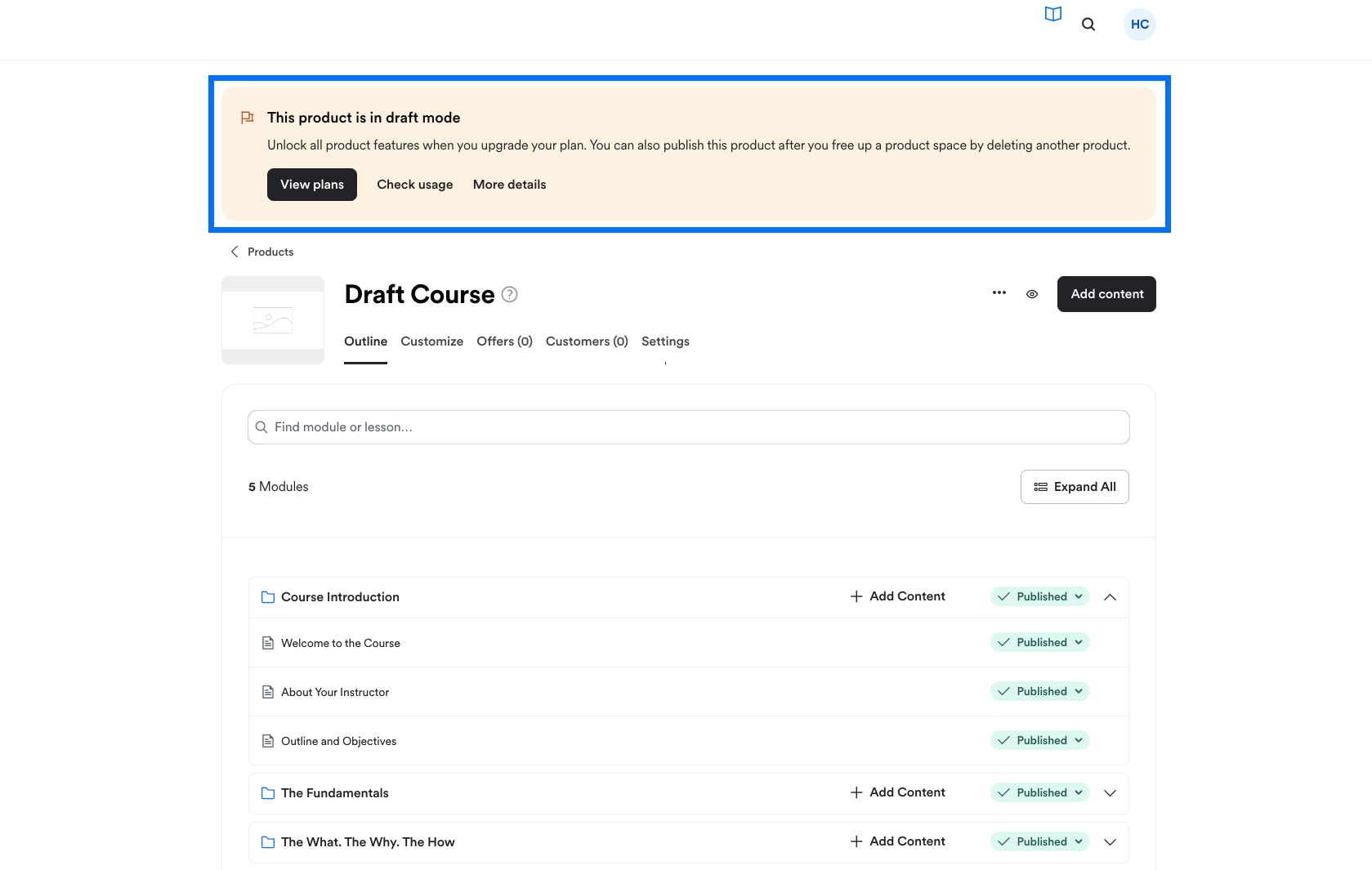
Task: Focus the Find module or lesson search field
Action: click(x=688, y=427)
